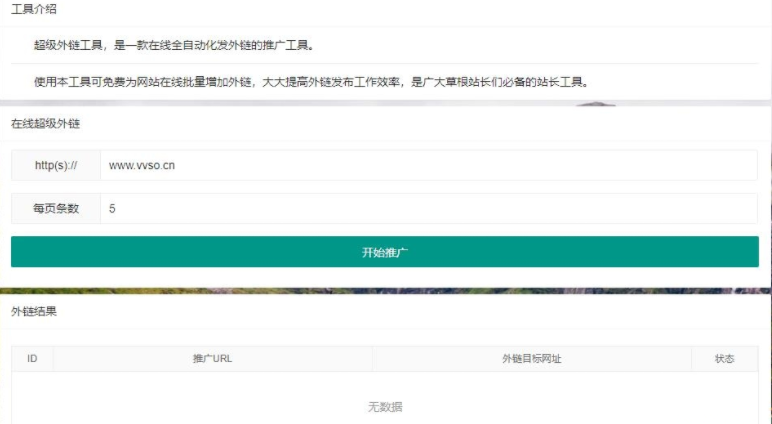Select the 外链结果 section heading
Viewport: 772px width, 424px height.
(x=34, y=311)
